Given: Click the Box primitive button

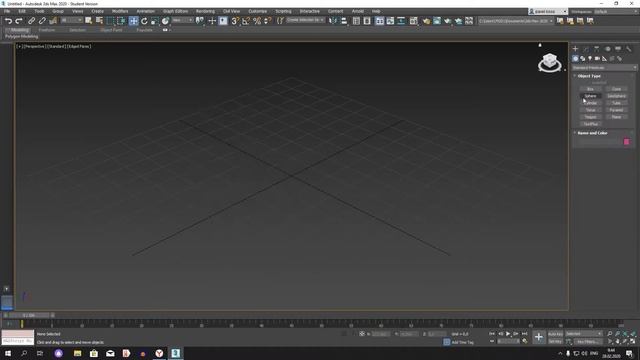Looking at the screenshot, I should (590, 89).
